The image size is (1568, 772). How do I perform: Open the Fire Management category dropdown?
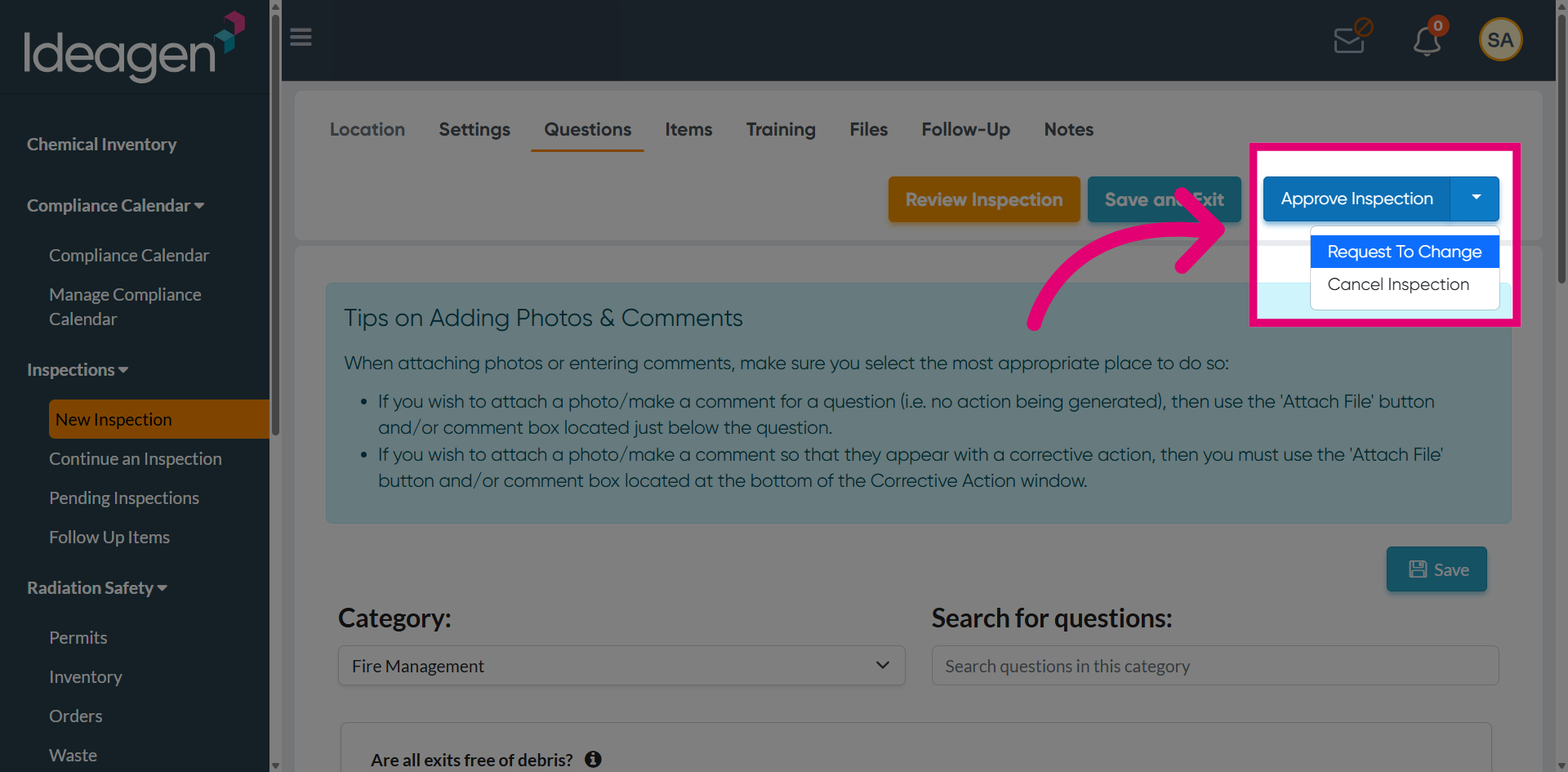[x=621, y=666]
